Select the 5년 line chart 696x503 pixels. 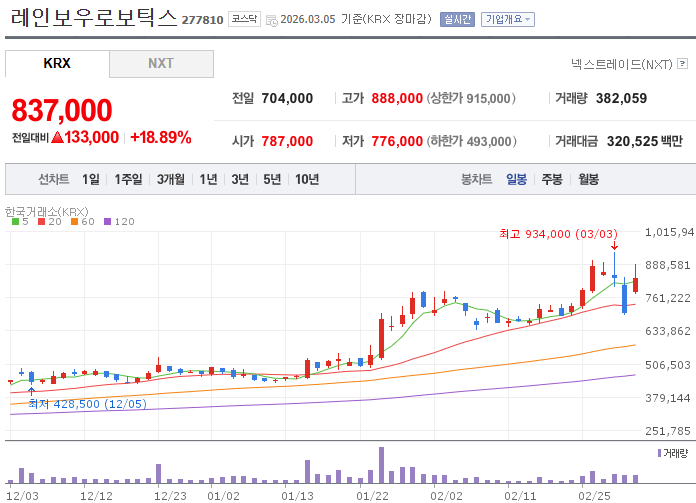click(x=272, y=179)
